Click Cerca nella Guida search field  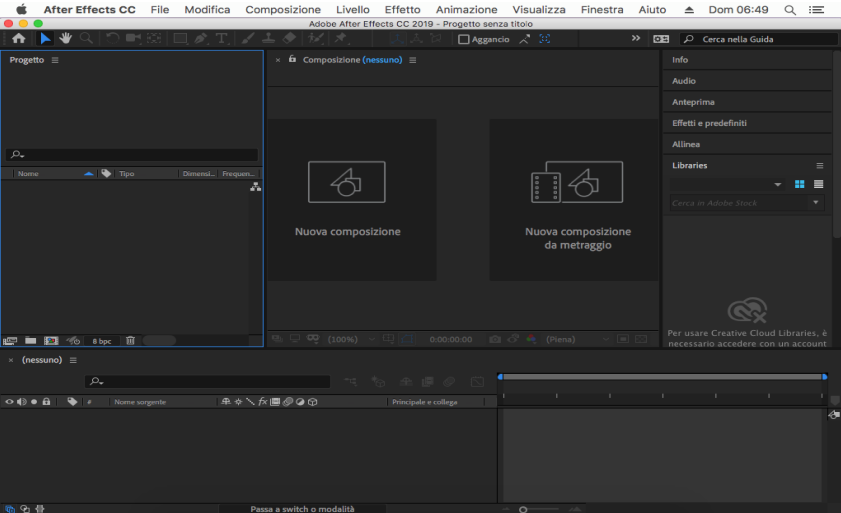(758, 39)
